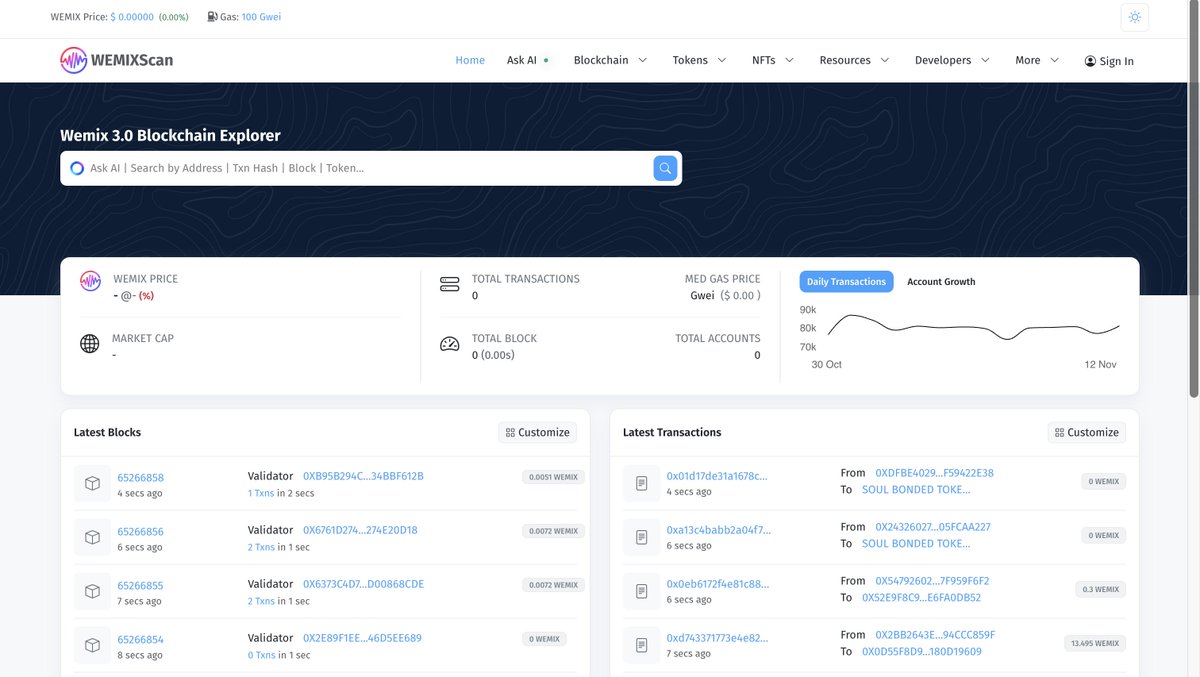Click the gas meter icon beside Total Block
Screen dimensions: 1200x677
click(x=449, y=343)
